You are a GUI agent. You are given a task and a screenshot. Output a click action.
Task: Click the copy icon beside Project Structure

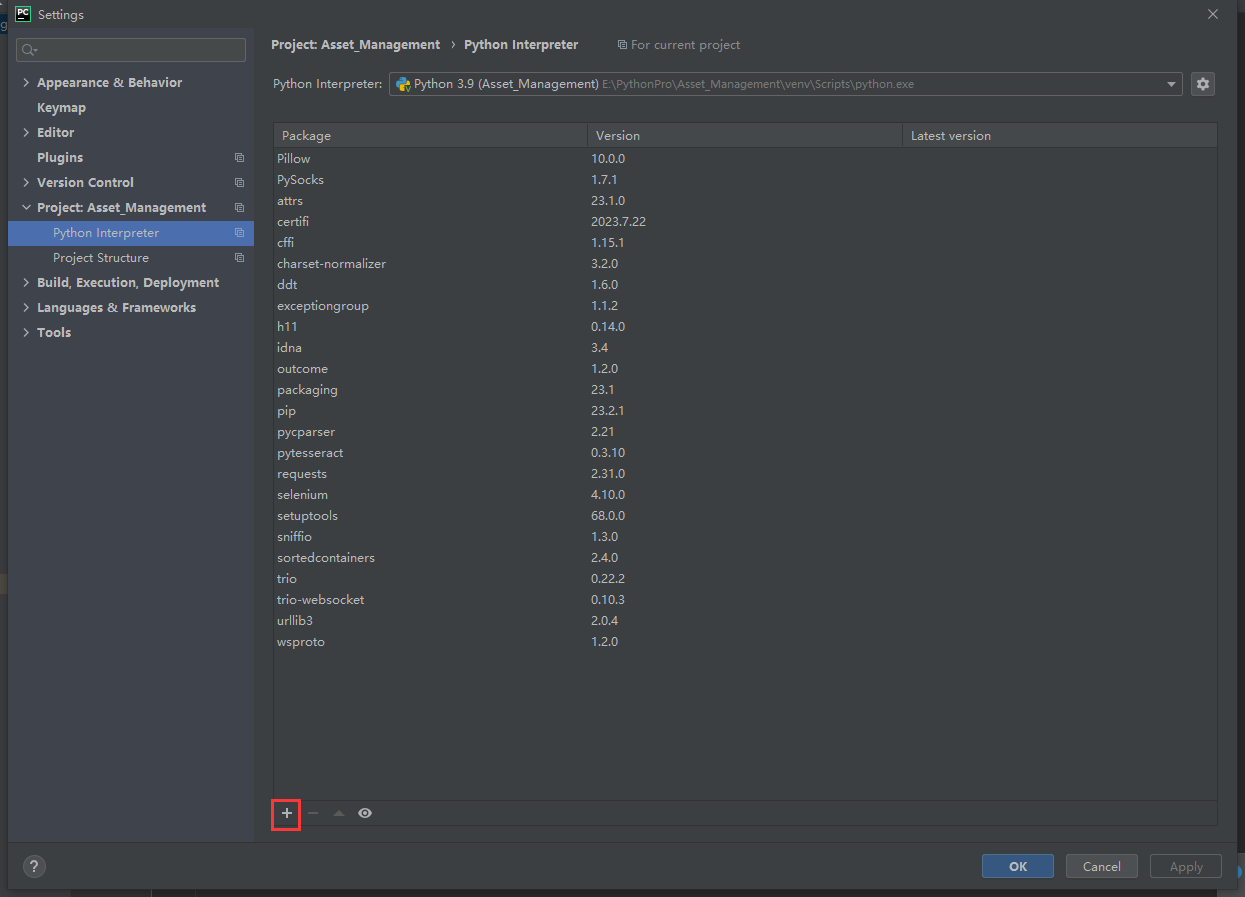point(239,258)
